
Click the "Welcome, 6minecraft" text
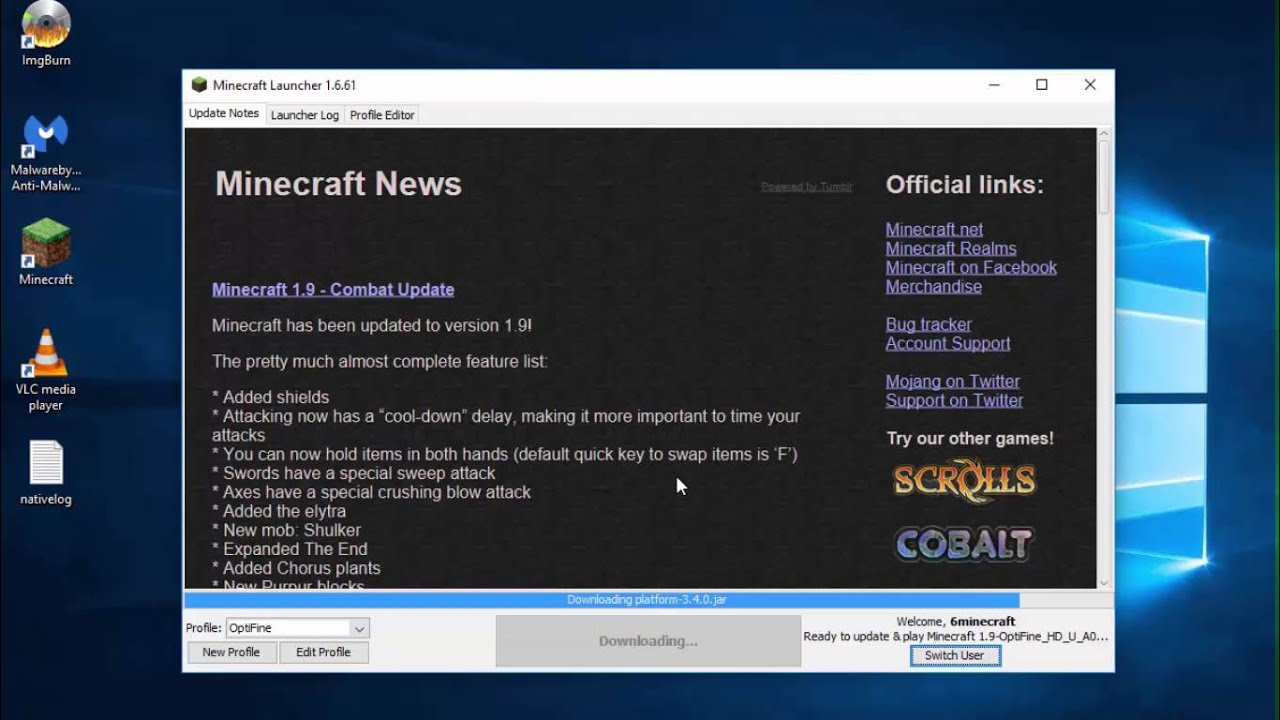click(956, 622)
